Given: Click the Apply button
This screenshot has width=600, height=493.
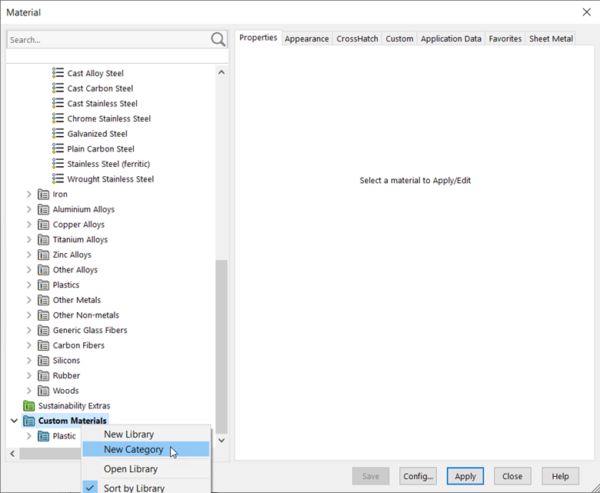Looking at the screenshot, I should (x=465, y=476).
